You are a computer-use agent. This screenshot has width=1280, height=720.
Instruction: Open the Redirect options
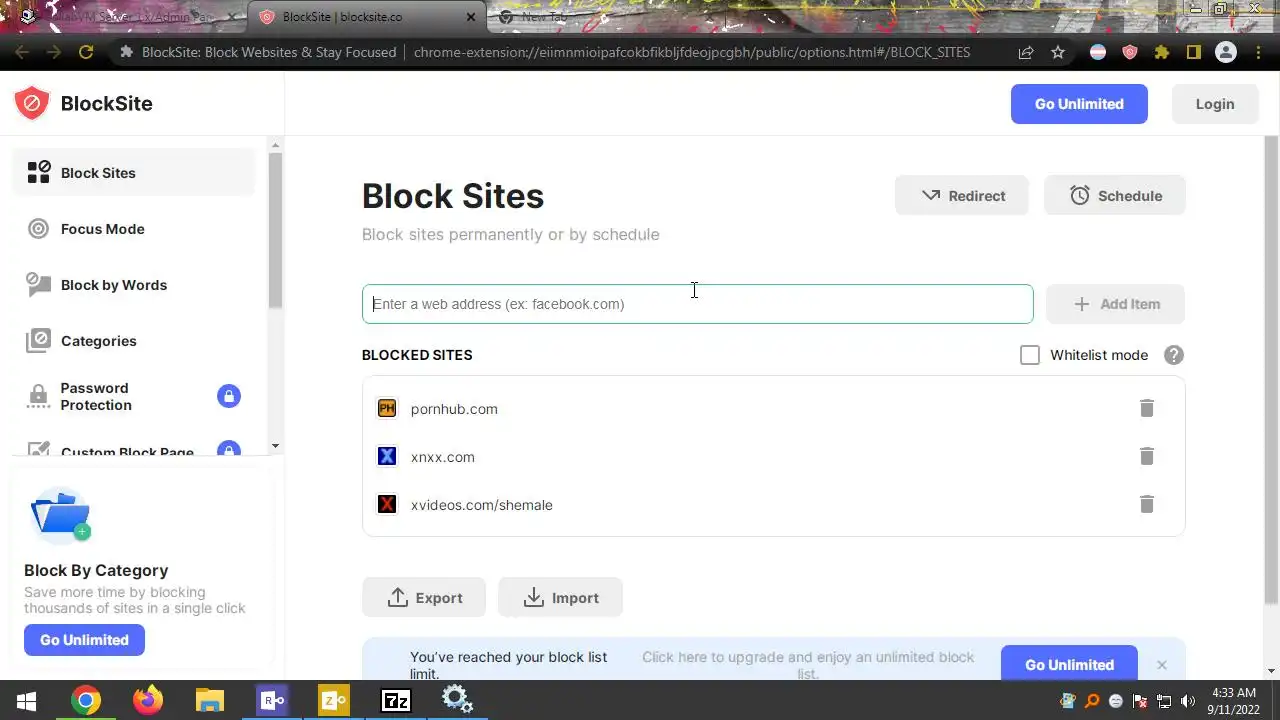click(x=962, y=196)
